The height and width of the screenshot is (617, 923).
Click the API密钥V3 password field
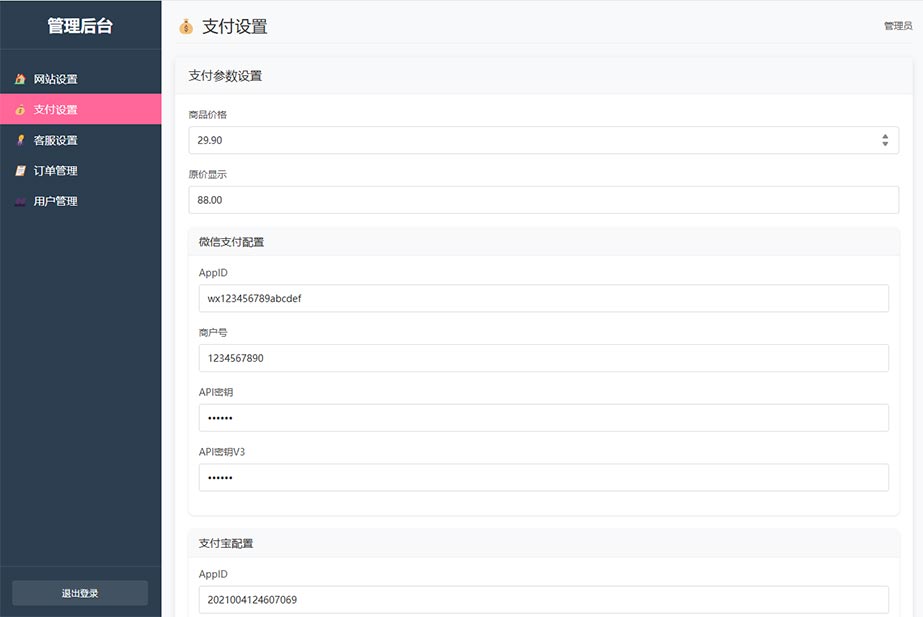tap(543, 478)
